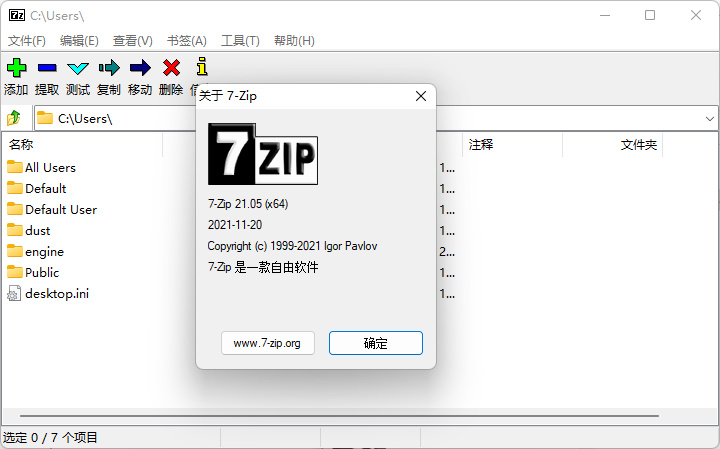
Task: Click the blue Extract (提取) minus icon
Action: coord(47,68)
